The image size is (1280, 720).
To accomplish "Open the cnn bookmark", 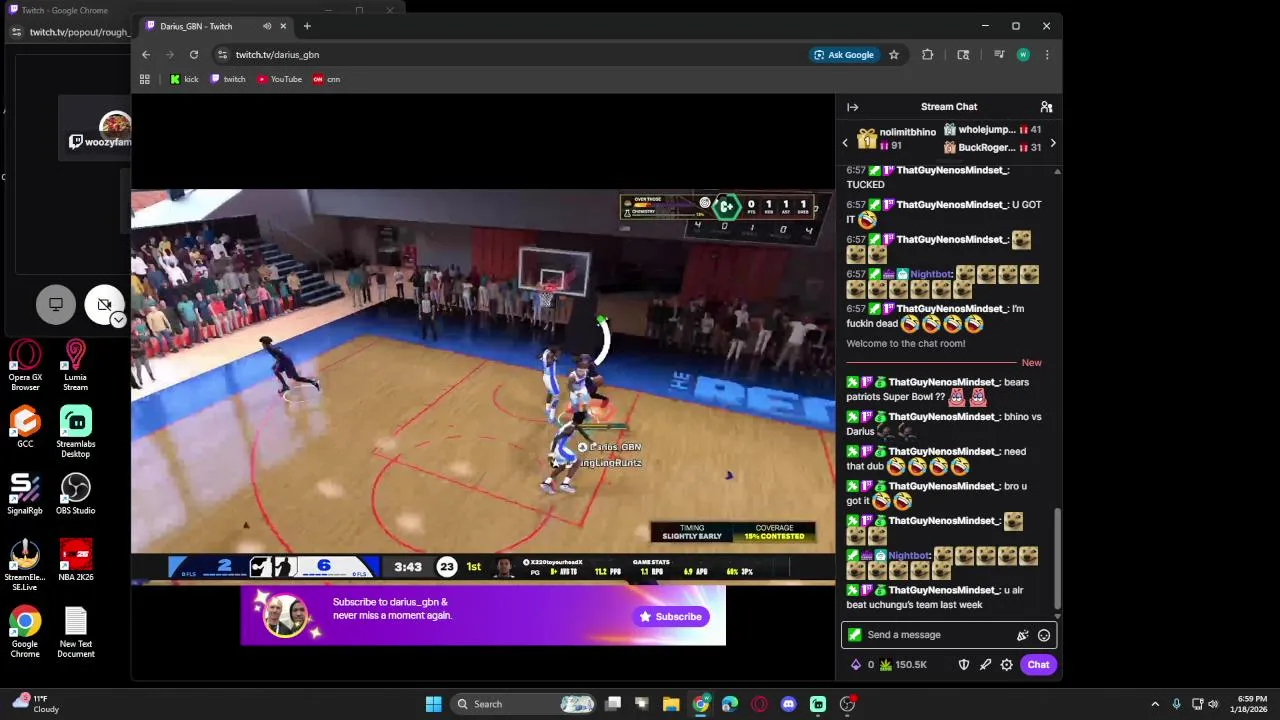I will (326, 79).
